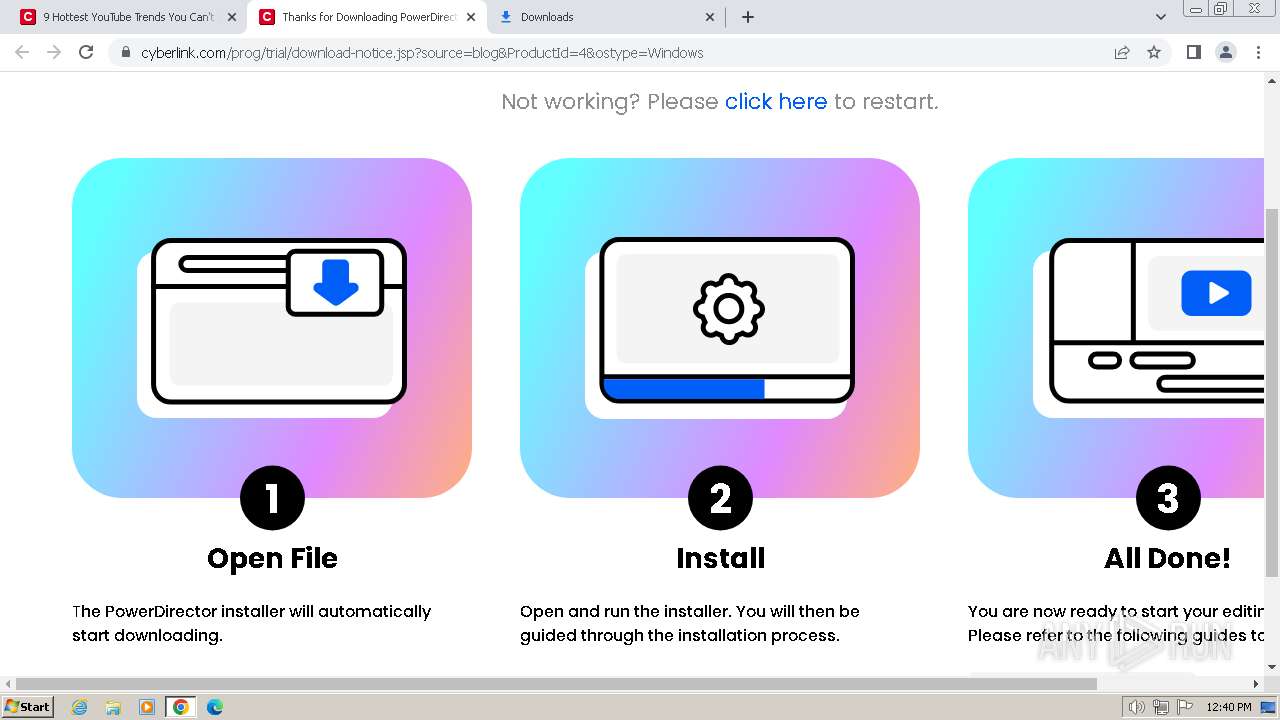Click the Open File download illustration
Image resolution: width=1280 pixels, height=720 pixels.
click(x=272, y=328)
